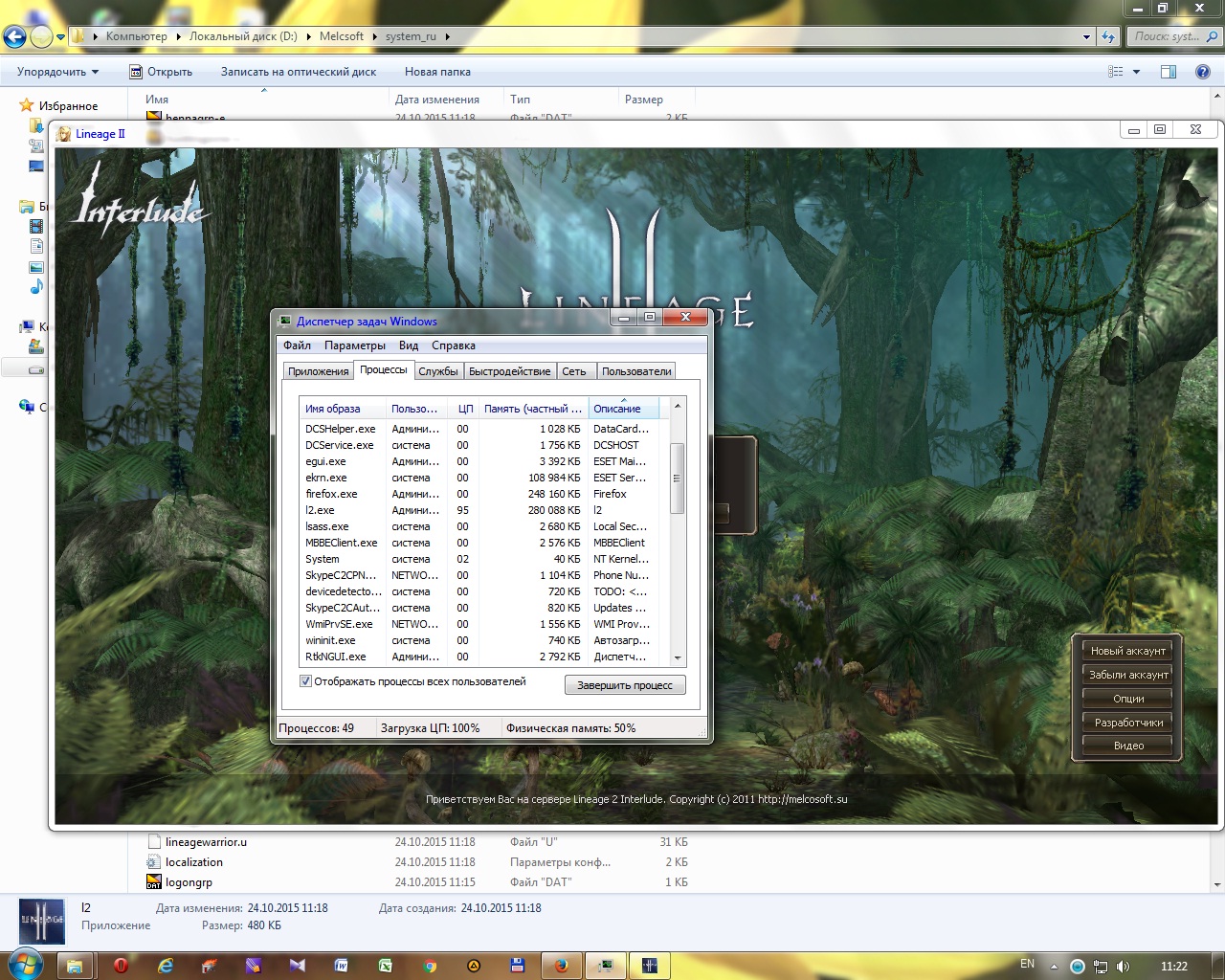
Task: Click the Explorer search field
Action: click(x=1173, y=36)
